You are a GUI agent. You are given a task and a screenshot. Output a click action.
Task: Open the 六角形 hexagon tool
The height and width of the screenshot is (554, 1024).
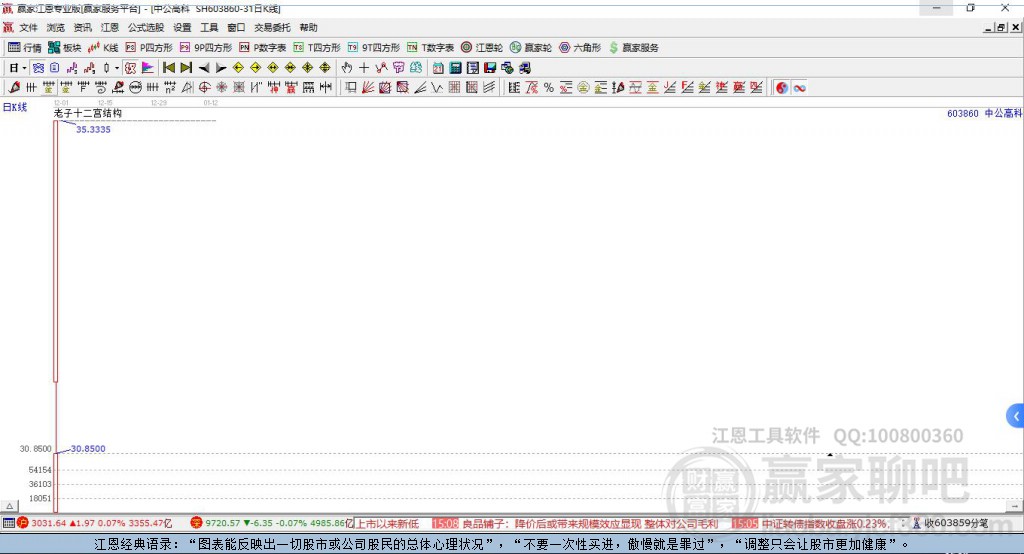(x=580, y=48)
